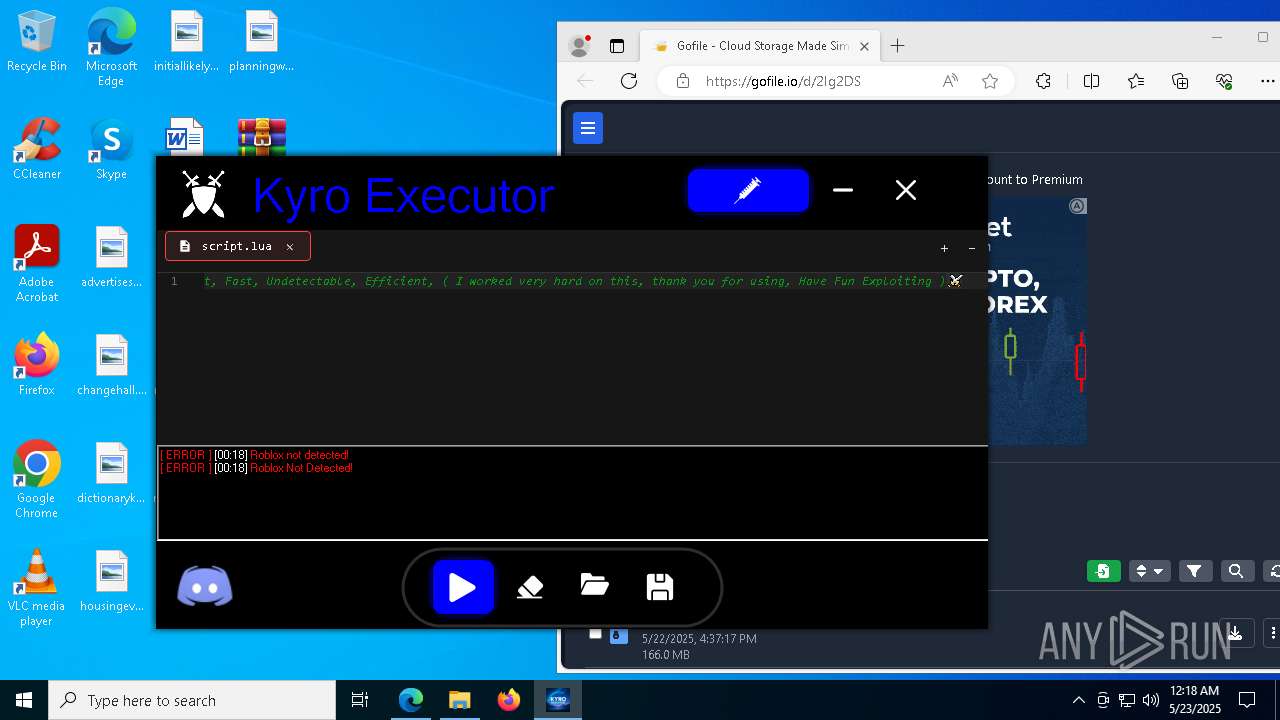Open File Explorer from the taskbar

pos(459,700)
